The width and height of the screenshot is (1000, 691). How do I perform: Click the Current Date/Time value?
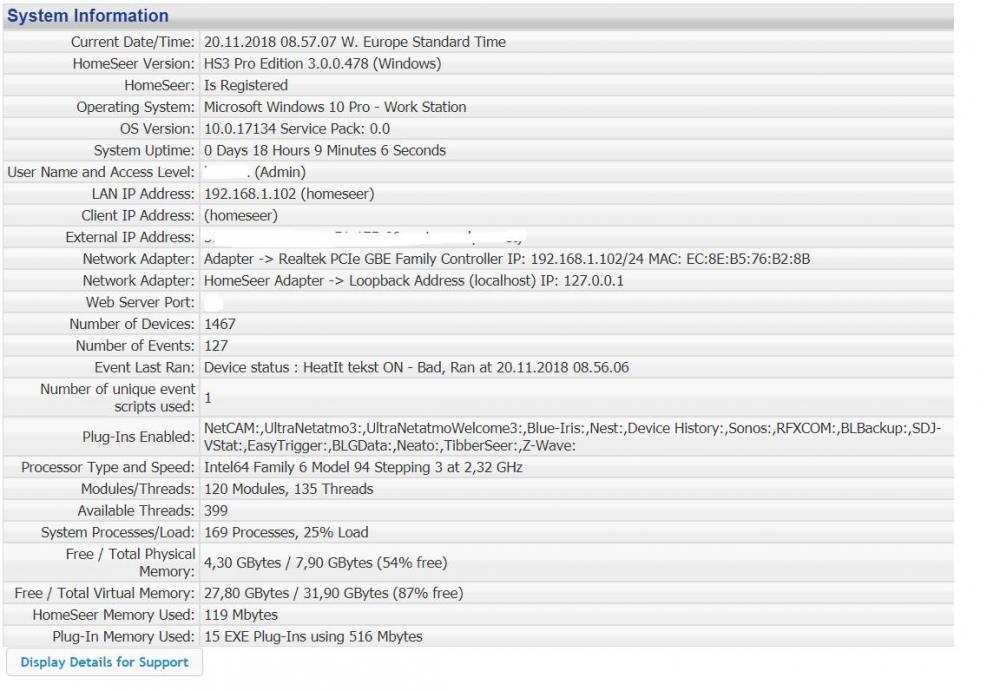click(354, 42)
